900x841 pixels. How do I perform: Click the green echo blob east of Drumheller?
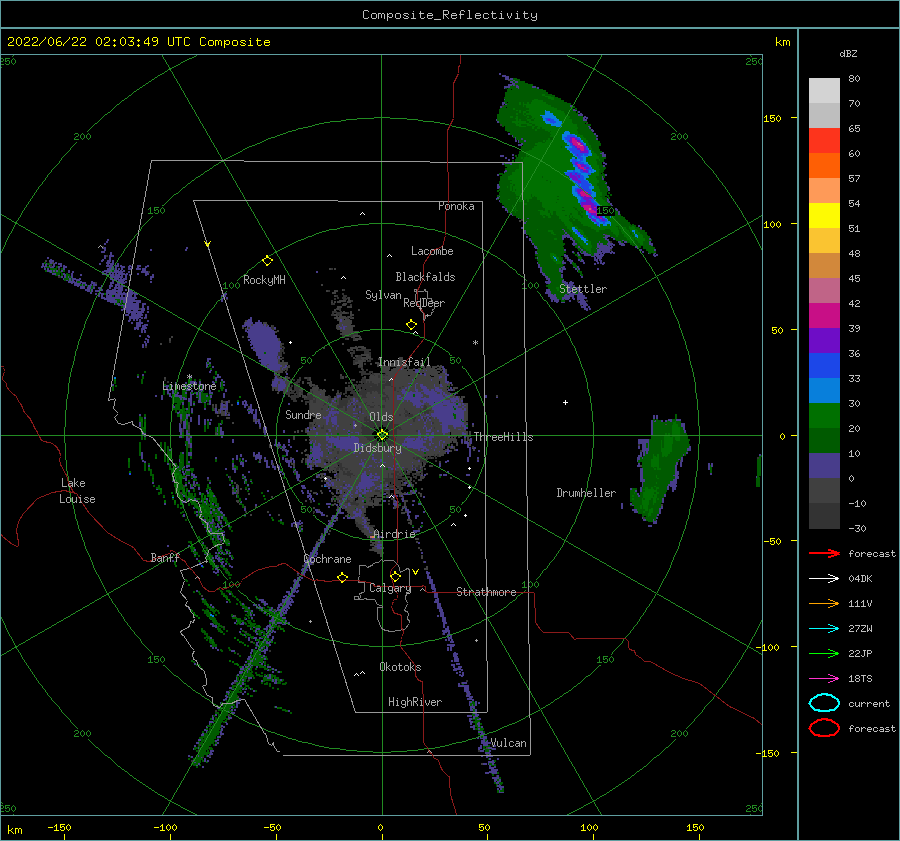click(660, 468)
